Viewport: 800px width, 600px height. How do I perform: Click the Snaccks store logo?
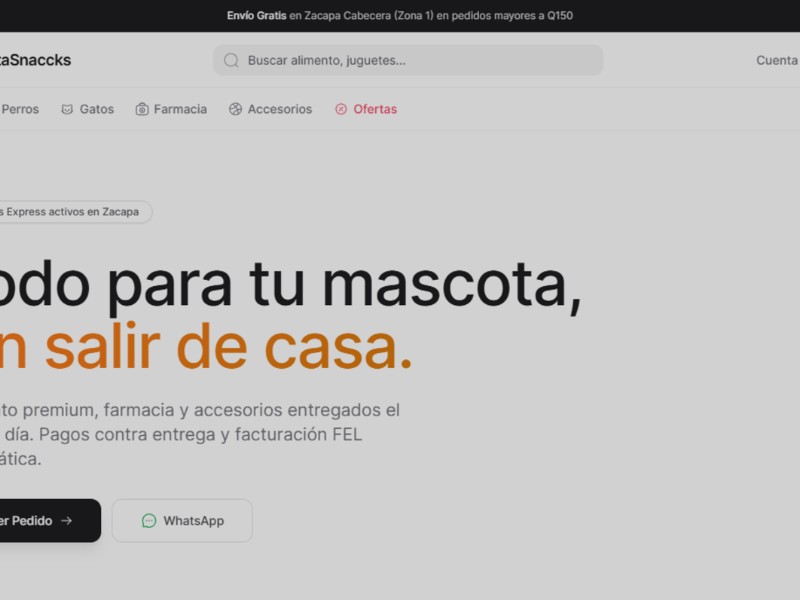(x=36, y=60)
